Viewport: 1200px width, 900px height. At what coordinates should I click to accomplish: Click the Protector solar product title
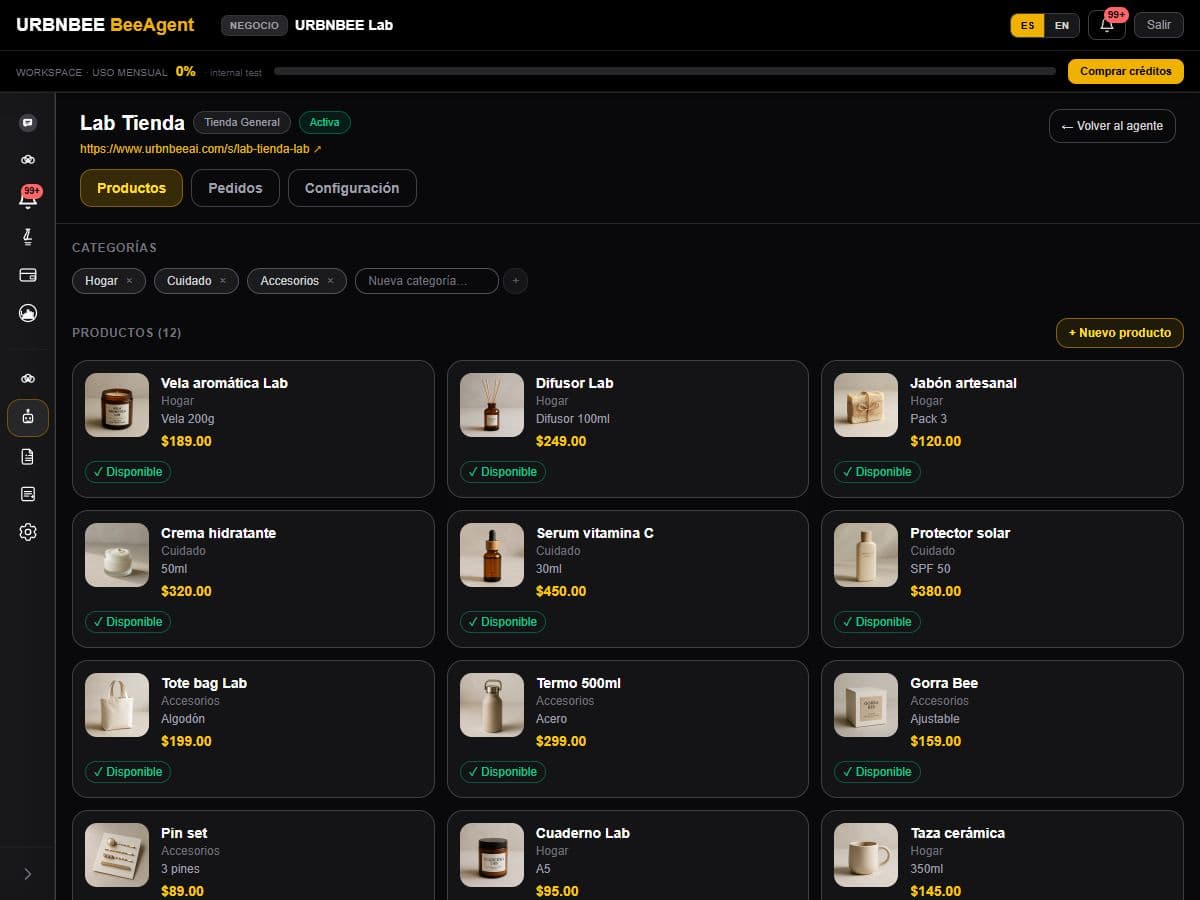(x=960, y=533)
